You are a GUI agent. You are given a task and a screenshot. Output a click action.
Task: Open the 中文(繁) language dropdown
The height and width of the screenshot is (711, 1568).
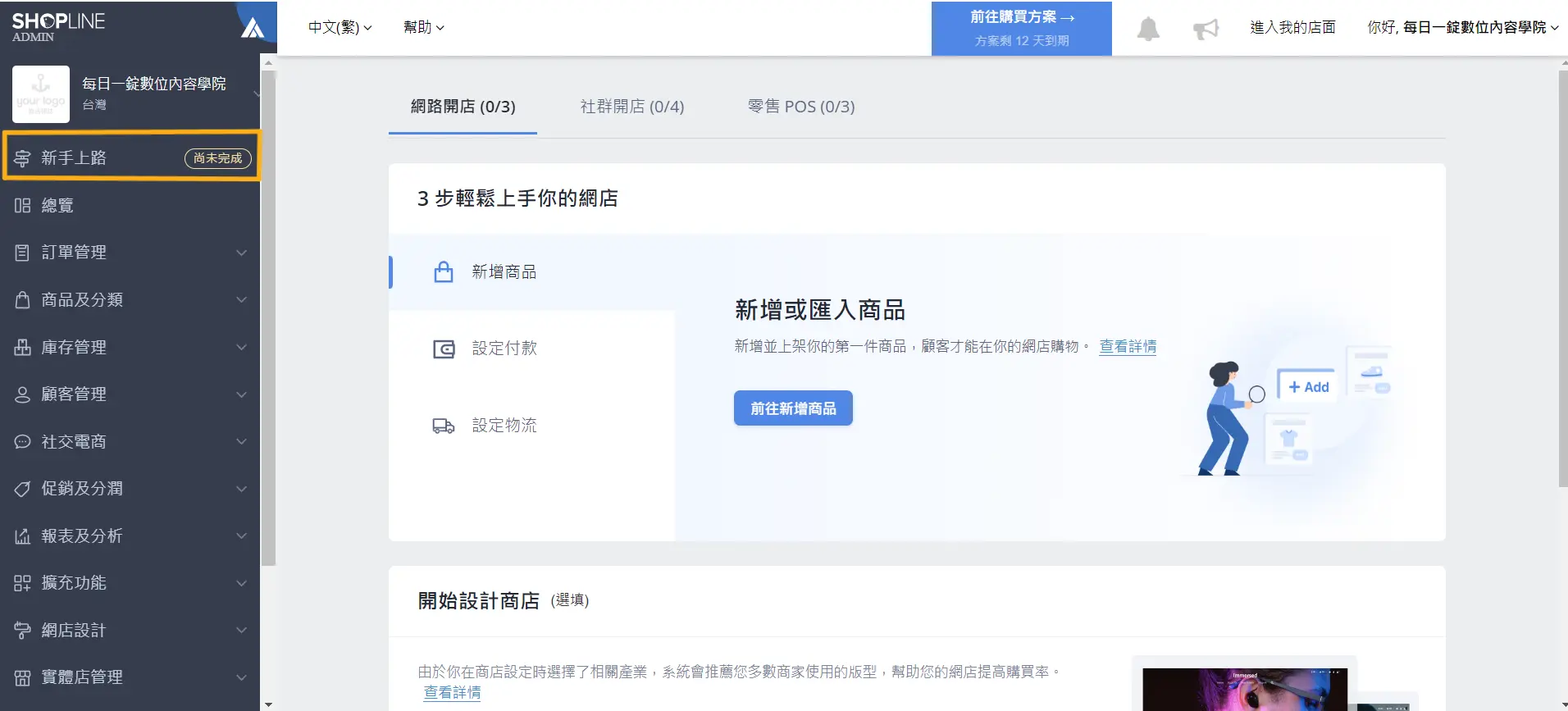coord(340,27)
